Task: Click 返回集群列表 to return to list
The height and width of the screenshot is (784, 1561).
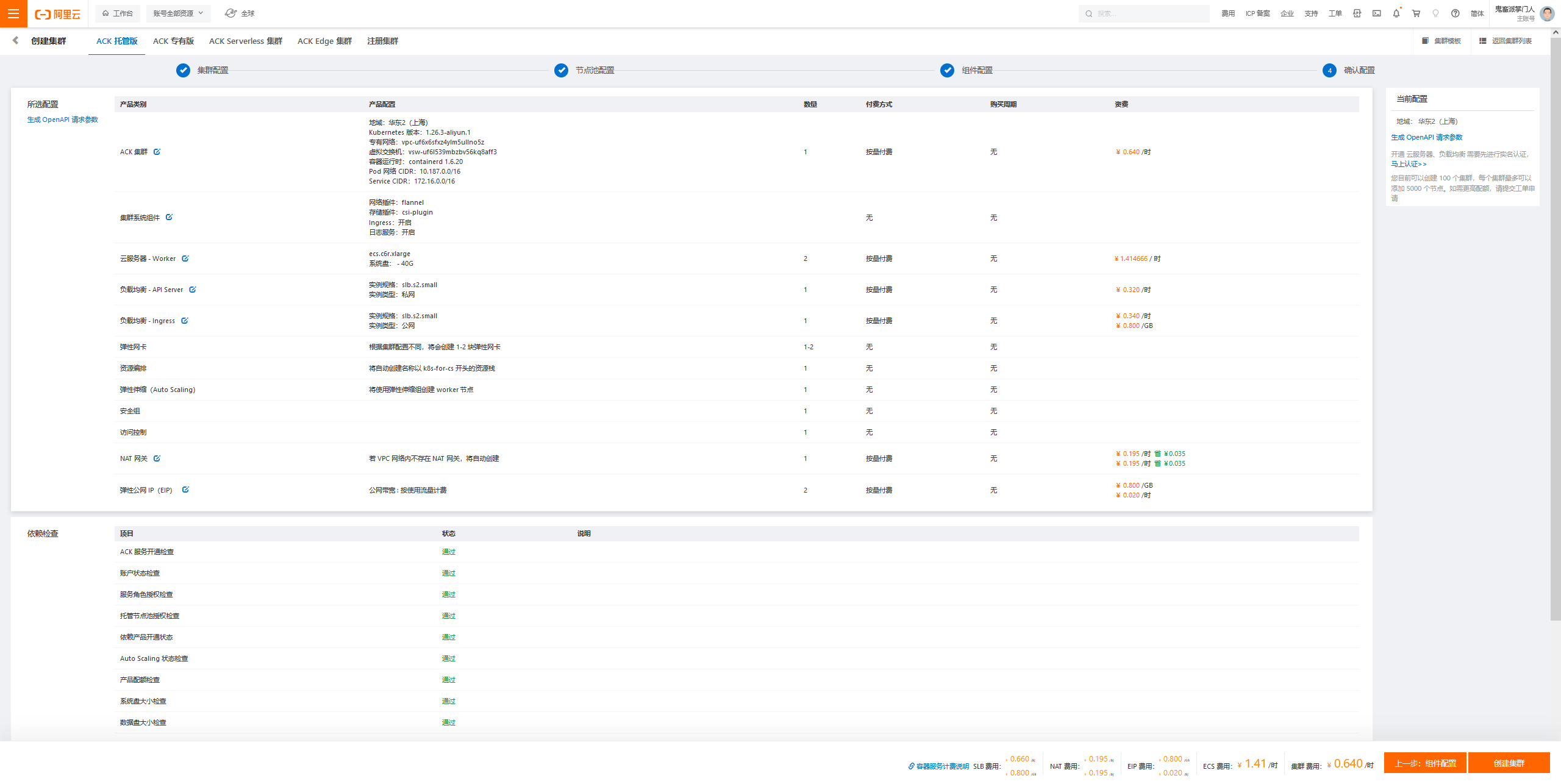Action: click(1506, 41)
